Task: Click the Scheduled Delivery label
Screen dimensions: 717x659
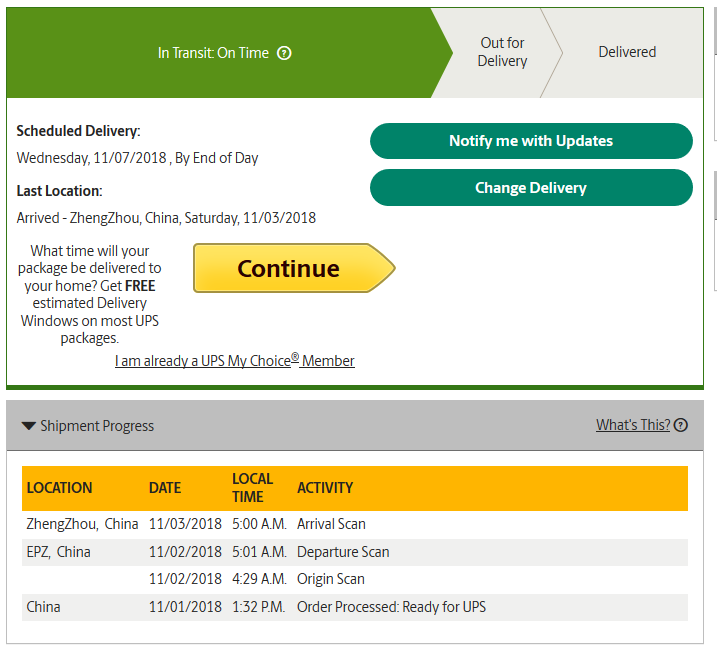Action: [79, 131]
